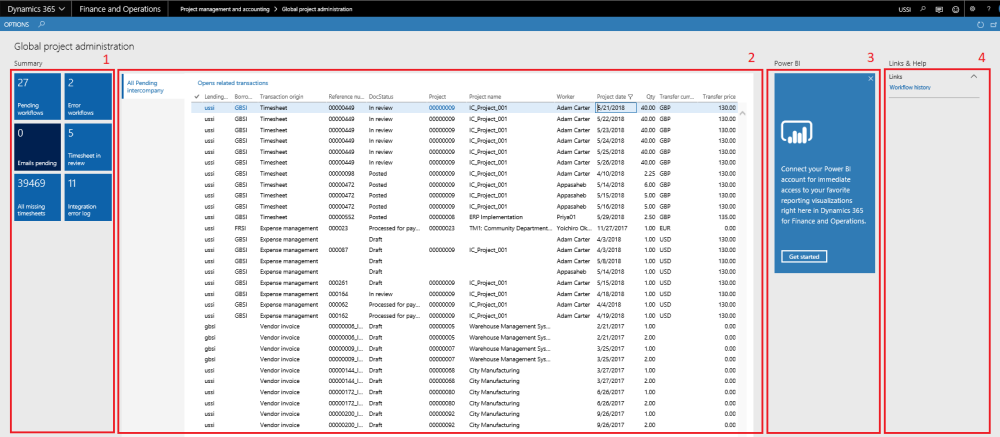Open the help question mark icon
Screen dimensions: 1000x437
989,10
